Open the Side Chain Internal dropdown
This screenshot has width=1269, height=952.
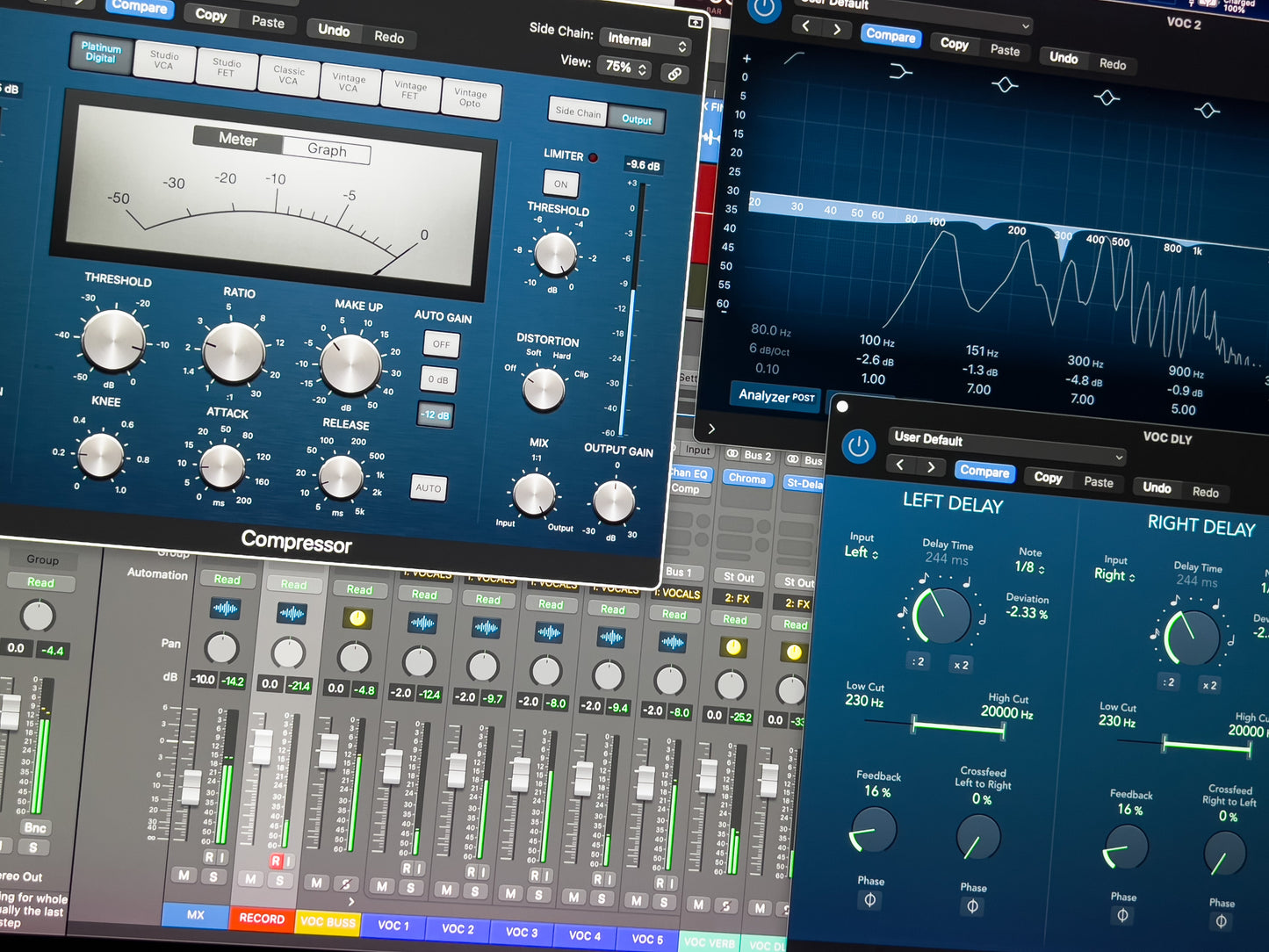[x=646, y=41]
